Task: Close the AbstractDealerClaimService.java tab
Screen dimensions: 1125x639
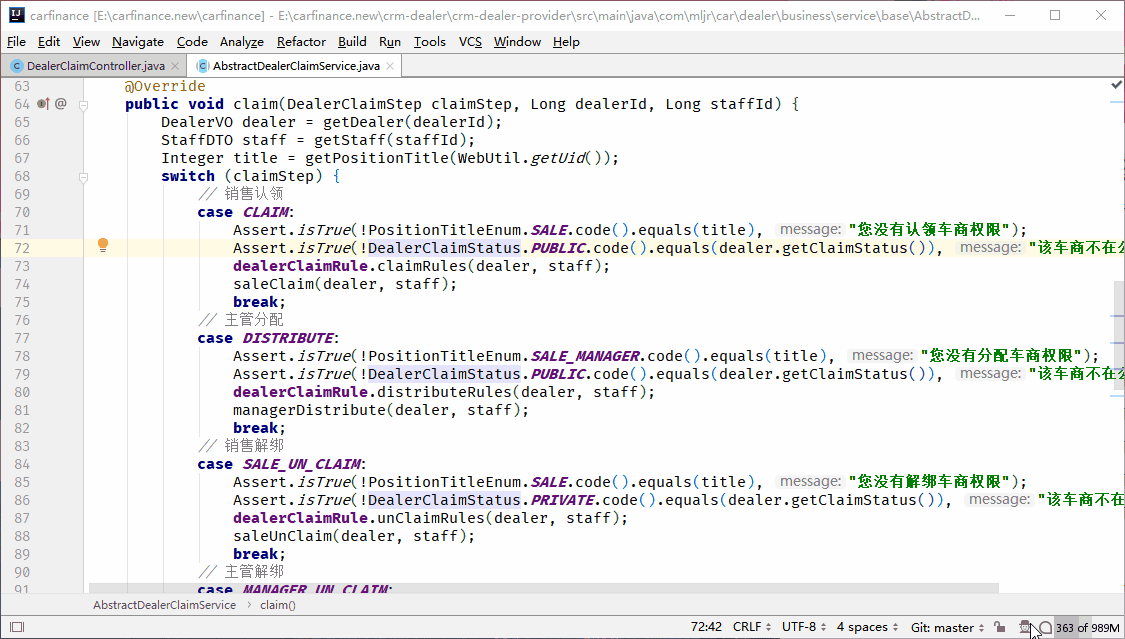Action: click(x=391, y=66)
